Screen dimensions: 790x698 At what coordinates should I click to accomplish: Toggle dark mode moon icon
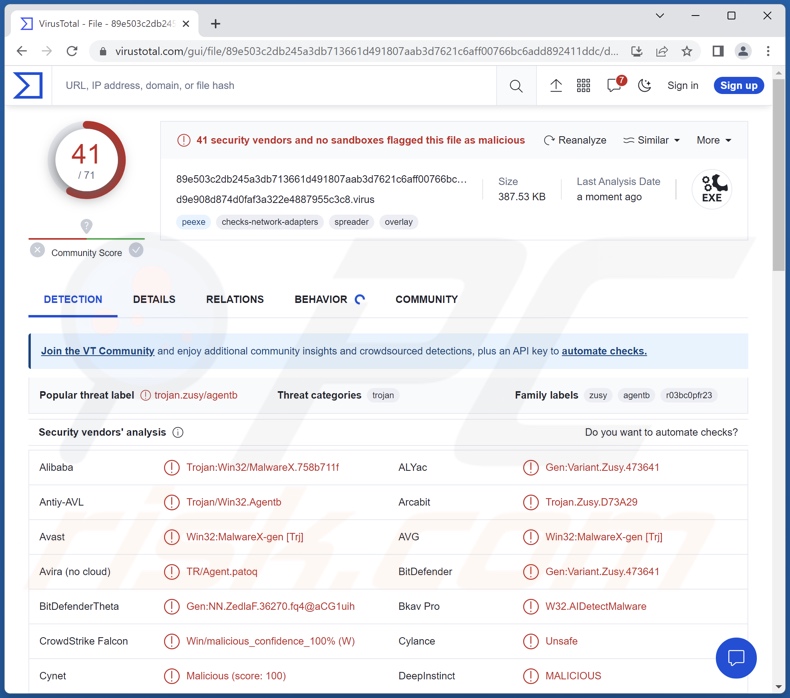point(644,86)
